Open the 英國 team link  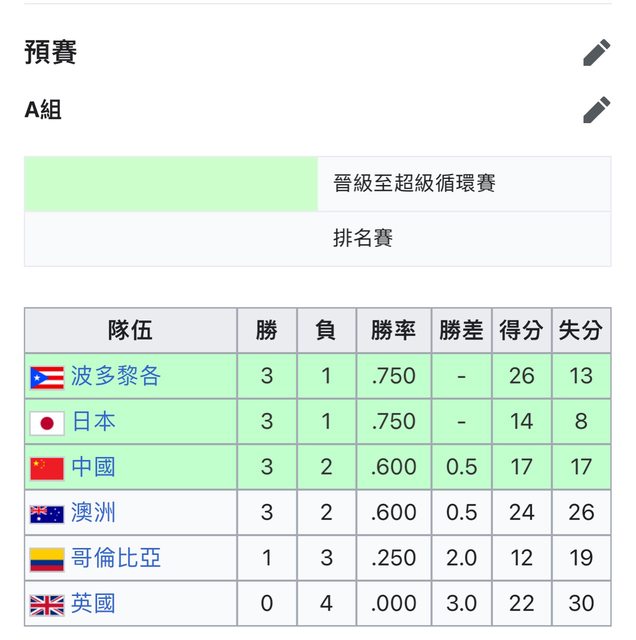[x=93, y=603]
